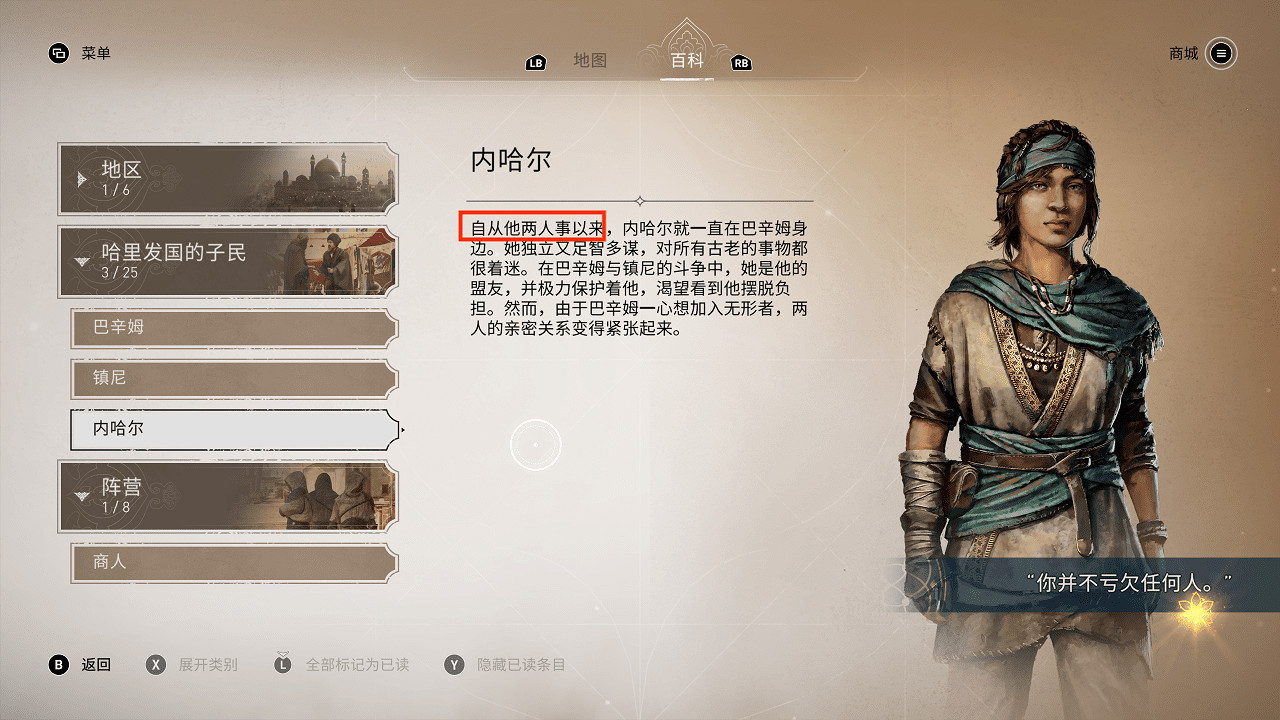Select the 百科 tab
This screenshot has width=1280, height=720.
[687, 60]
